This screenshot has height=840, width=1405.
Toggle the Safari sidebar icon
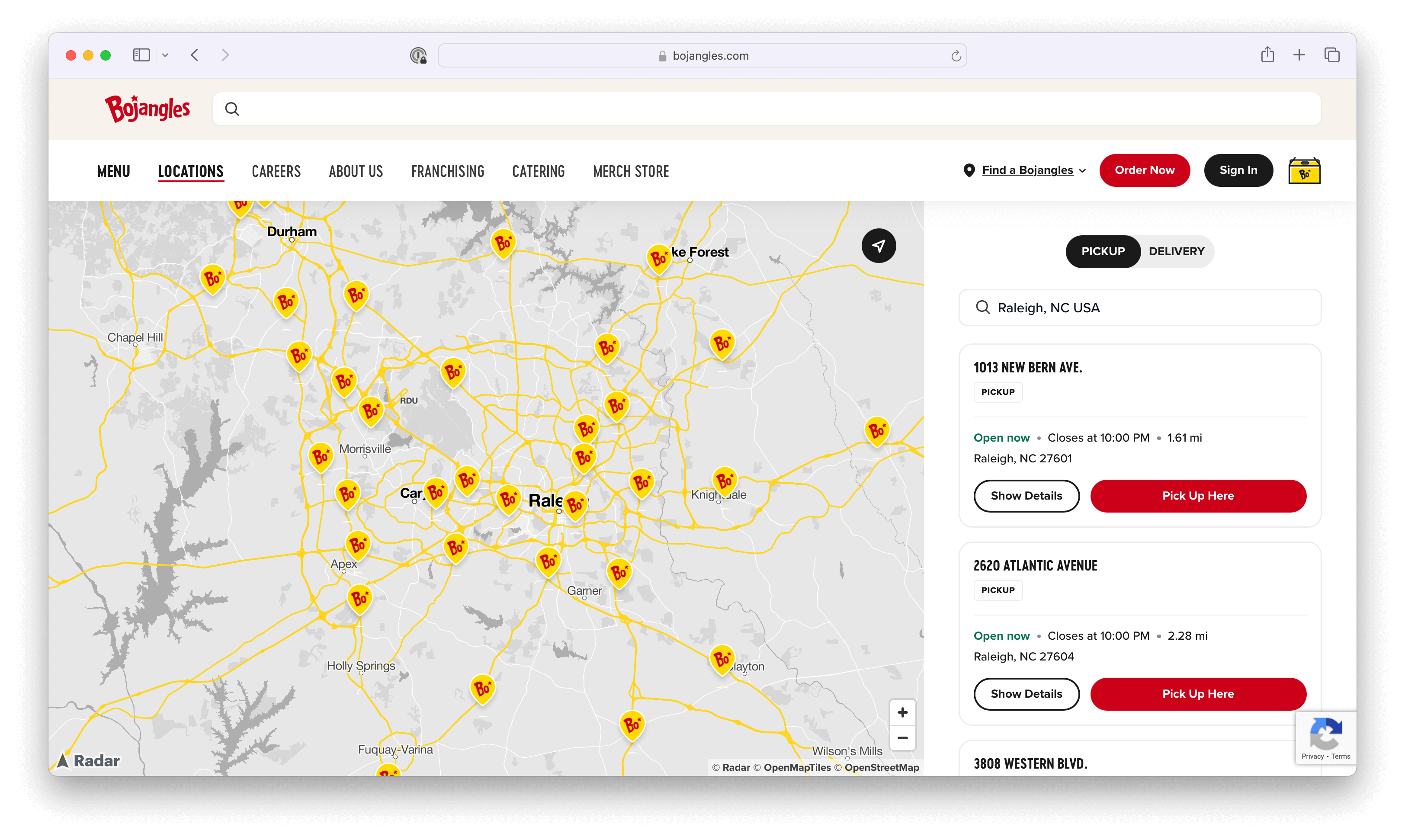(141, 55)
